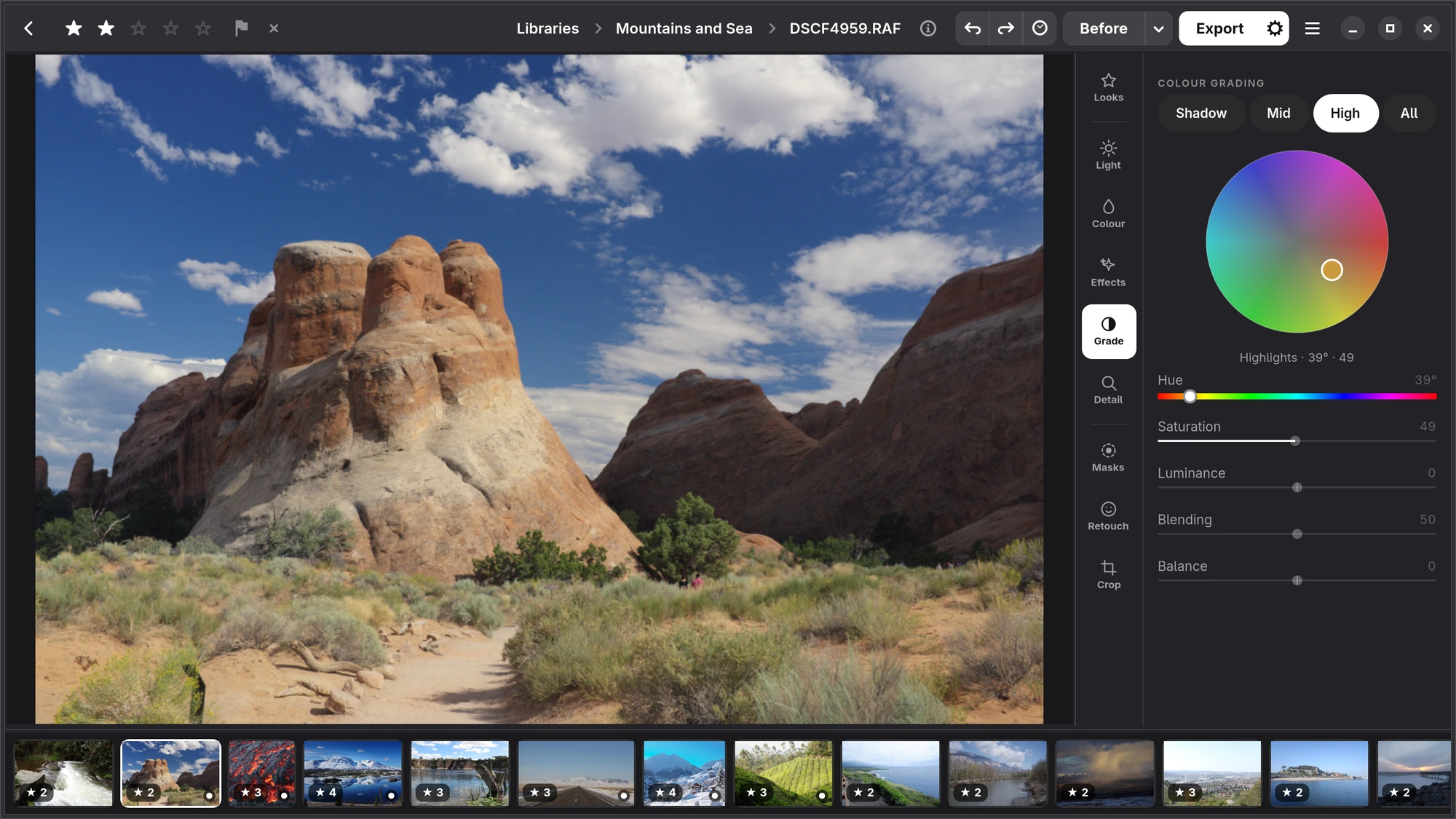Viewport: 1456px width, 819px height.
Task: Click the colour wheel picker handle
Action: point(1332,270)
